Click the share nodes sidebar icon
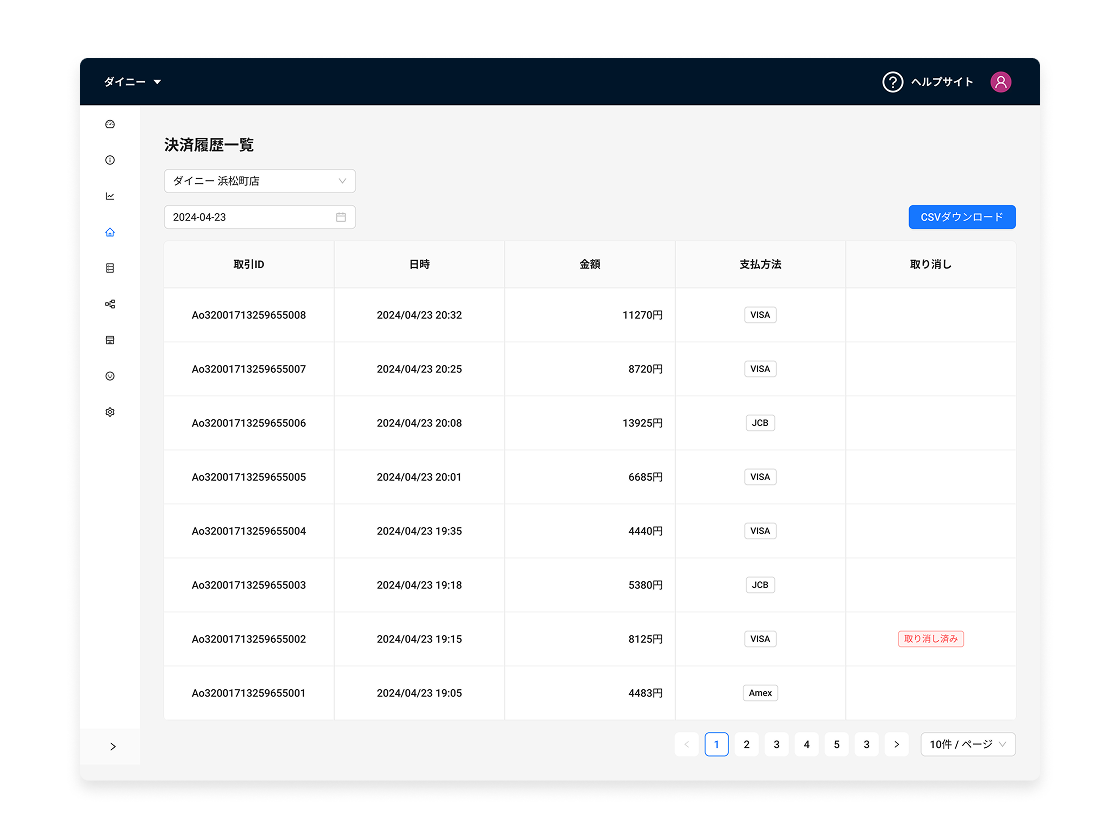 (110, 304)
